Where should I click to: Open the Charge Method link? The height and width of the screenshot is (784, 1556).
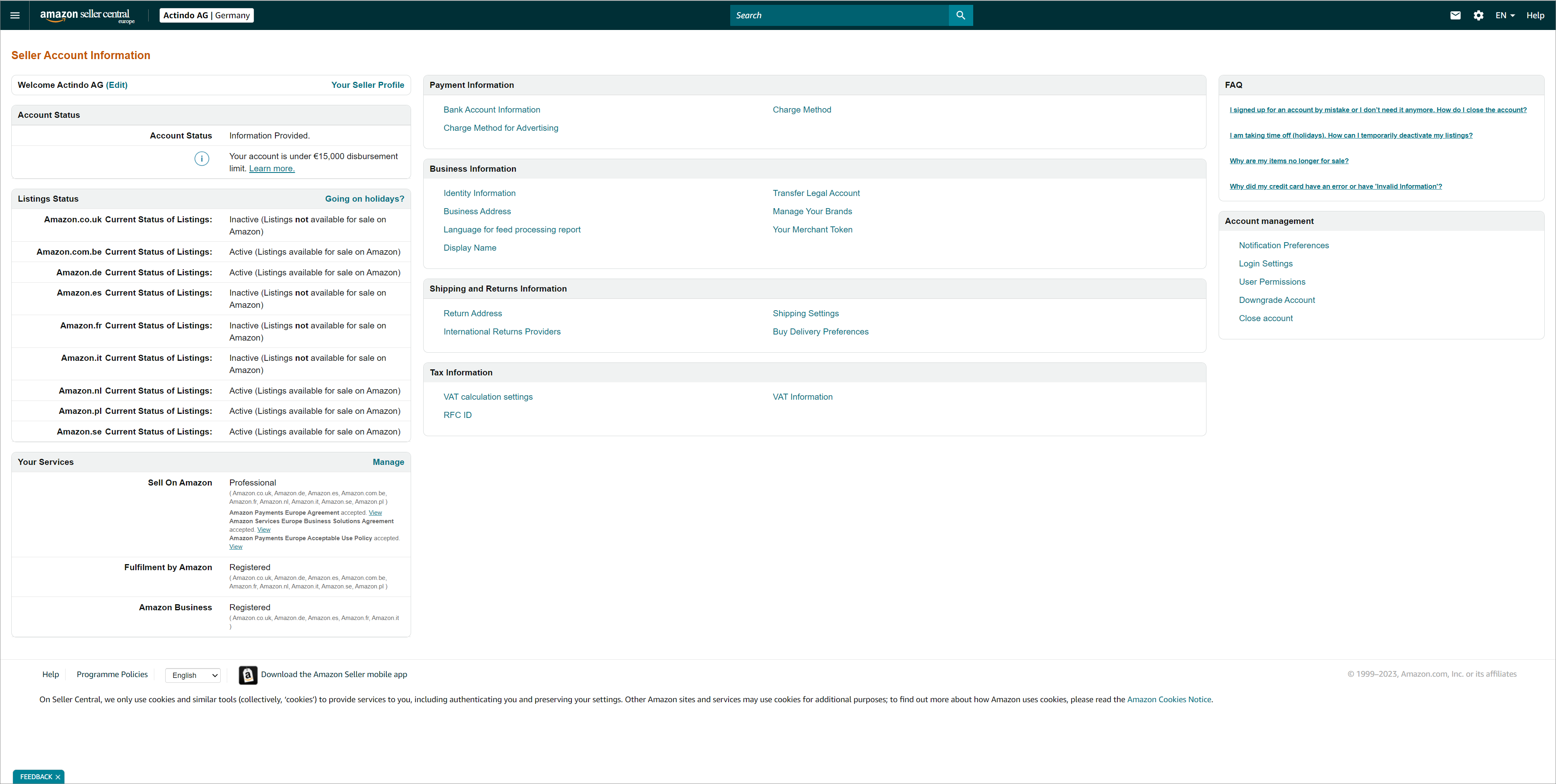coord(801,110)
